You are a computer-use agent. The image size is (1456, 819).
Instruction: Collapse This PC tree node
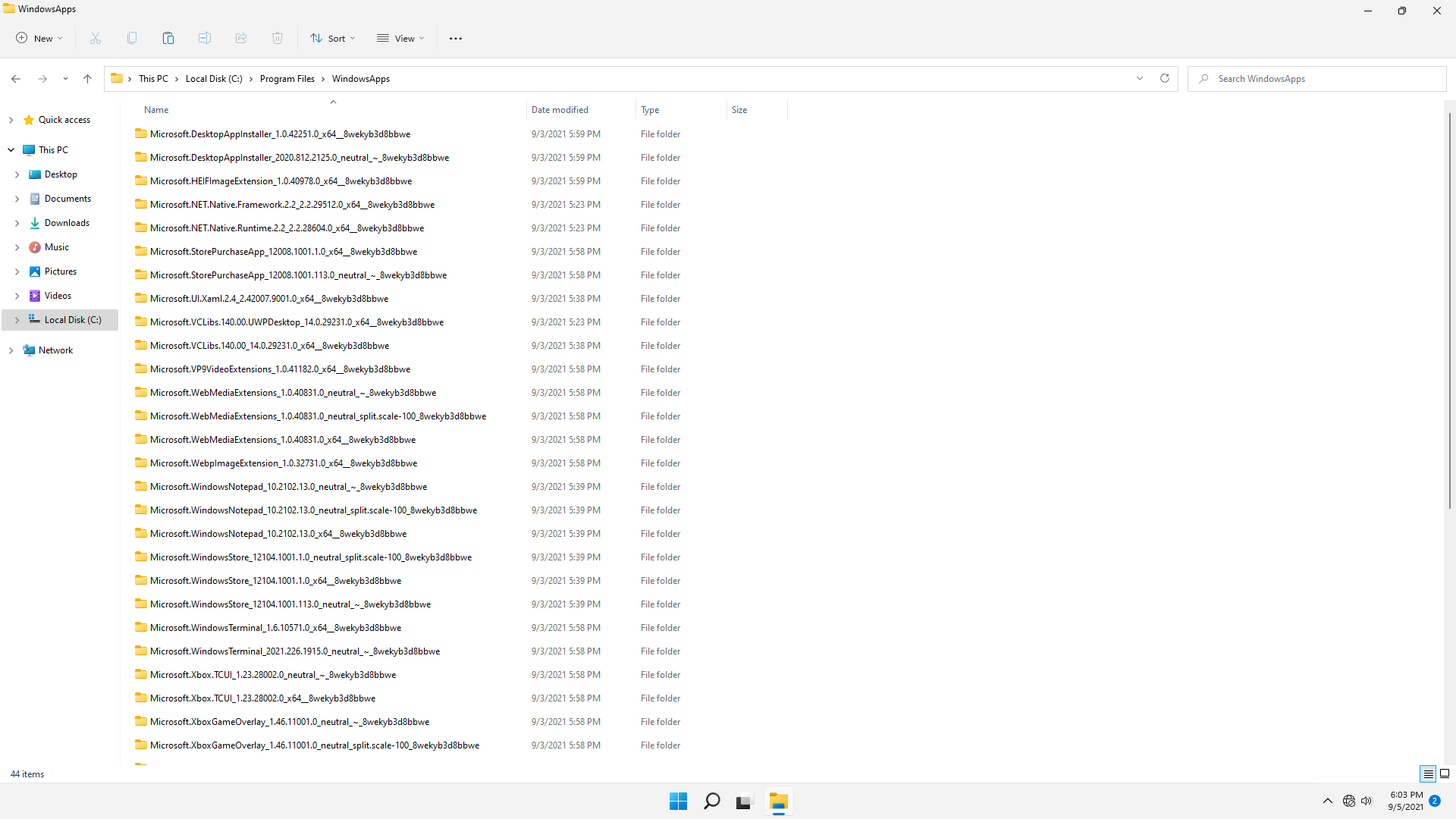point(11,150)
